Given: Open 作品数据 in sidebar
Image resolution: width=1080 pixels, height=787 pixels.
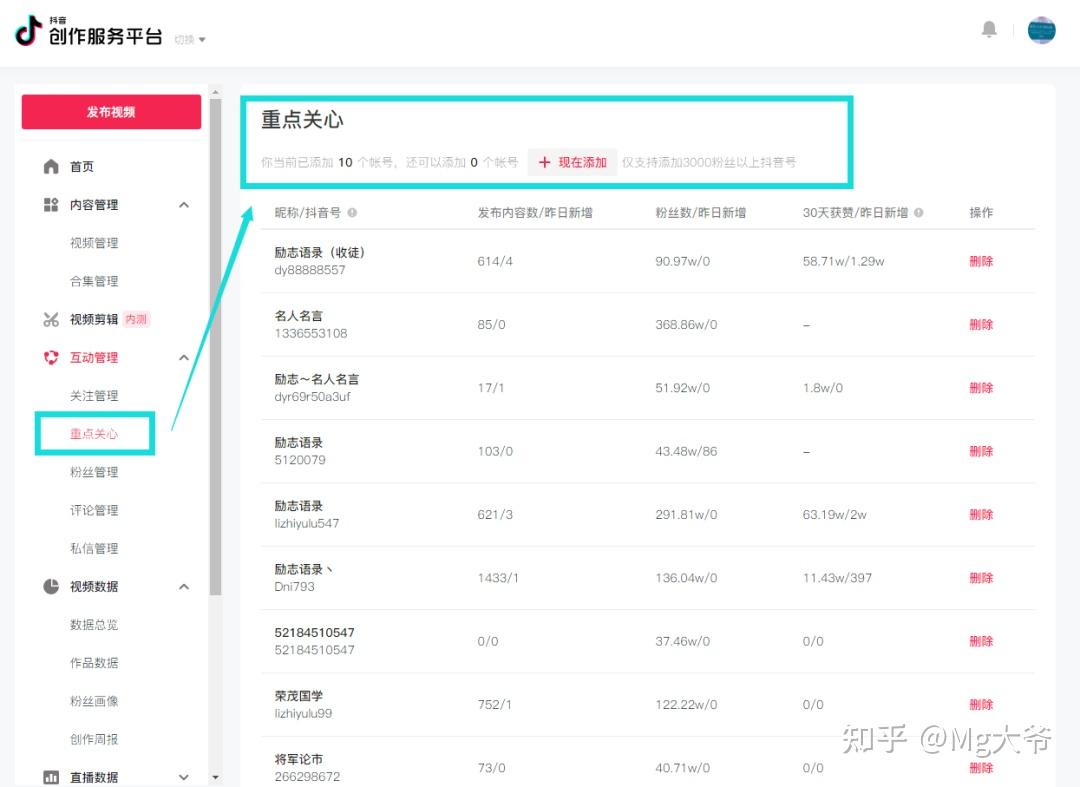Looking at the screenshot, I should click(x=94, y=663).
